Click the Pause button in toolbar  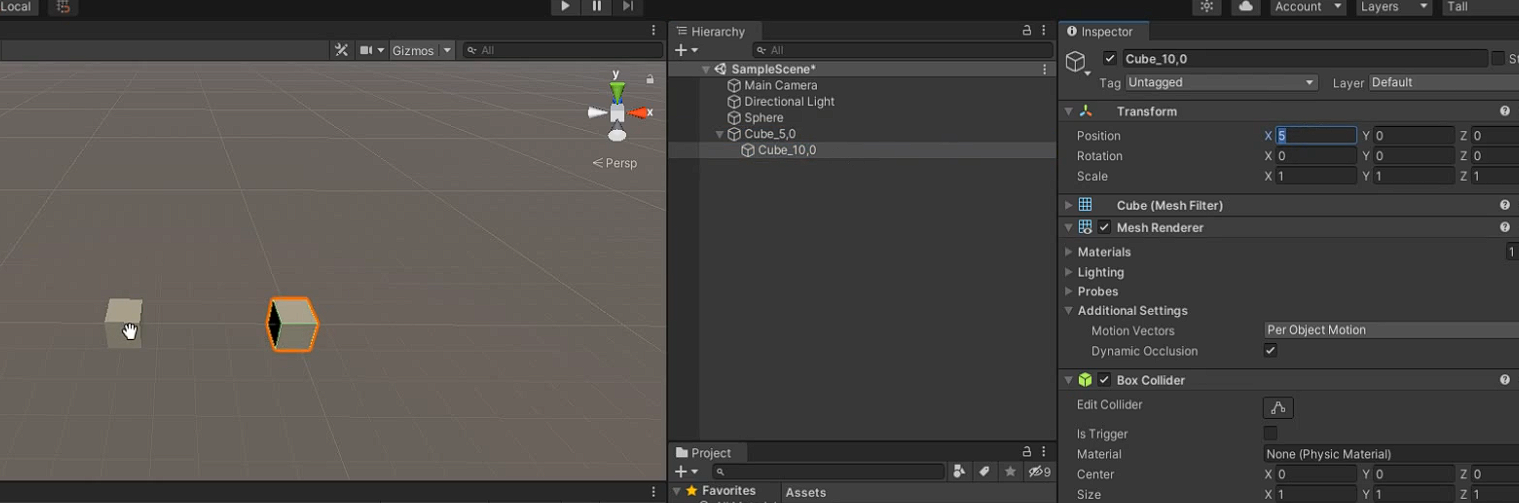click(597, 7)
